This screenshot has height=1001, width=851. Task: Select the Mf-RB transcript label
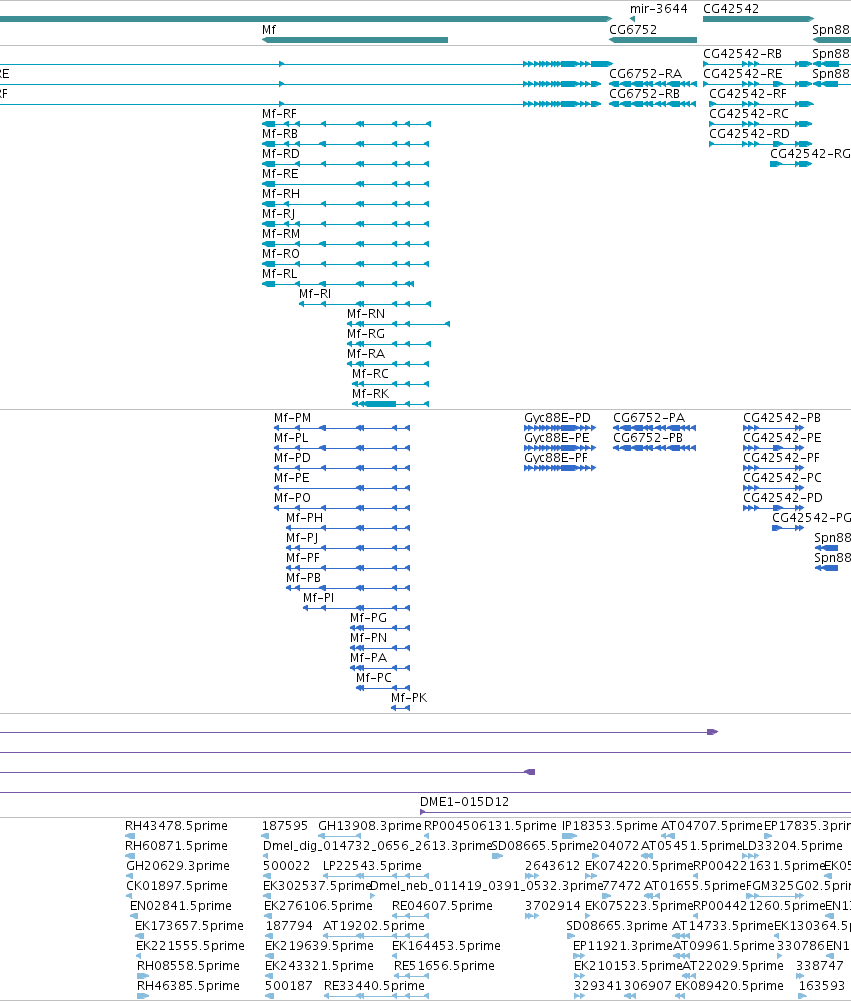pos(280,134)
